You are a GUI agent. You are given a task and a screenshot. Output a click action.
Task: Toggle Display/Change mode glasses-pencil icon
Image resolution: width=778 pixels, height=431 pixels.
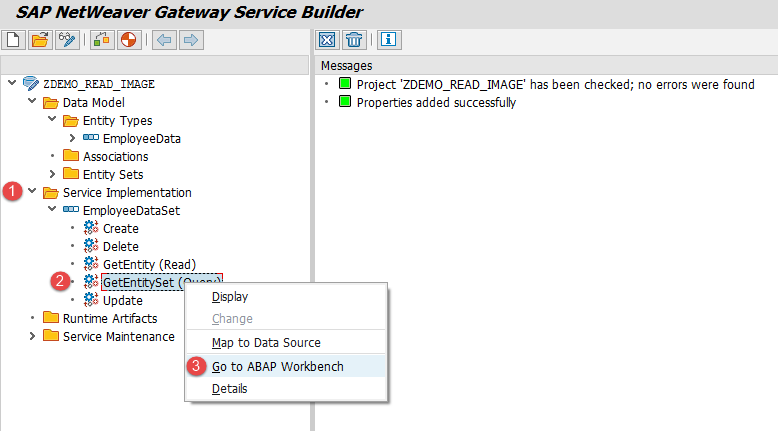click(x=67, y=40)
